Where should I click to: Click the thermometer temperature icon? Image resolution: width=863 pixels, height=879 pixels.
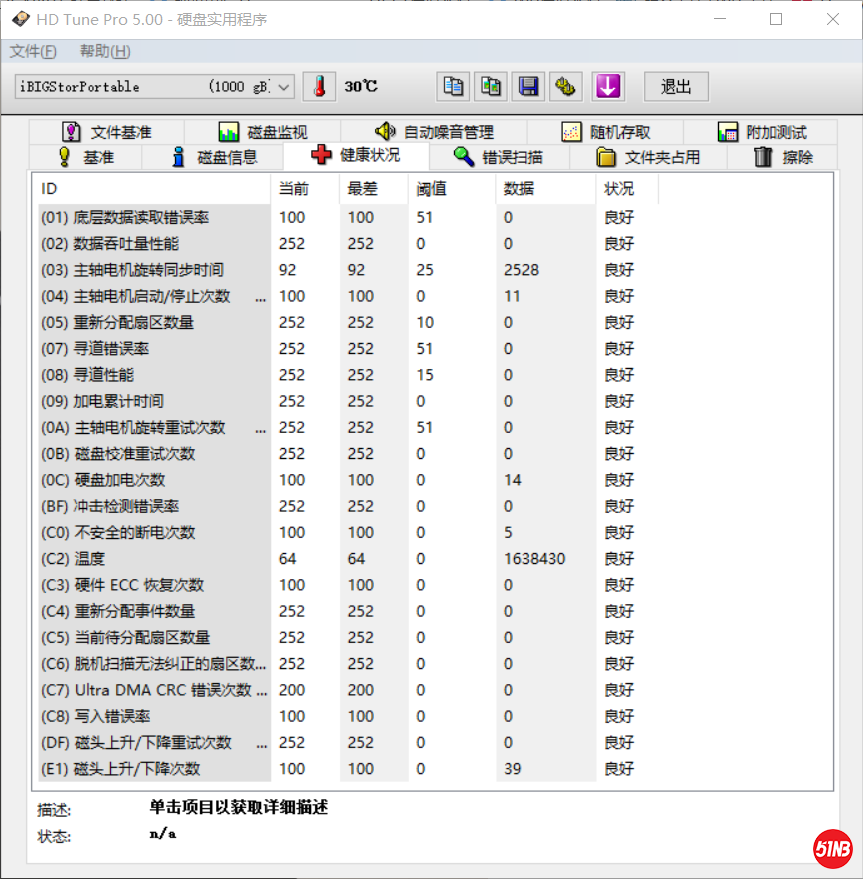point(319,87)
